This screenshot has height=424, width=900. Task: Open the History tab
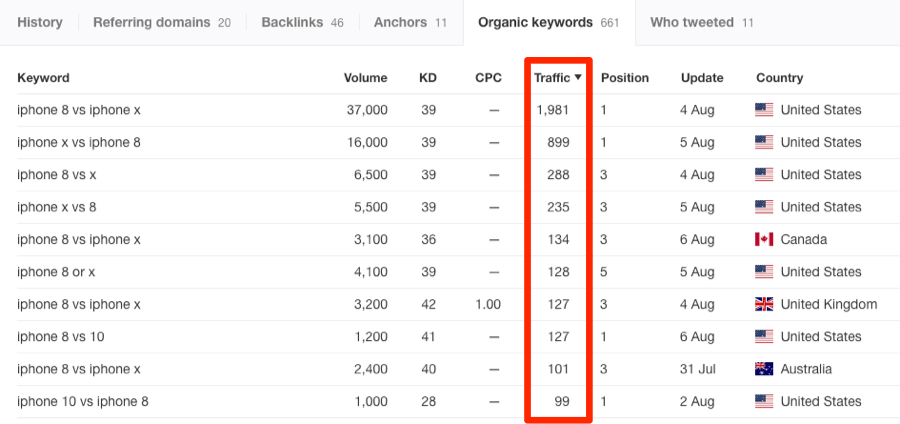tap(40, 22)
